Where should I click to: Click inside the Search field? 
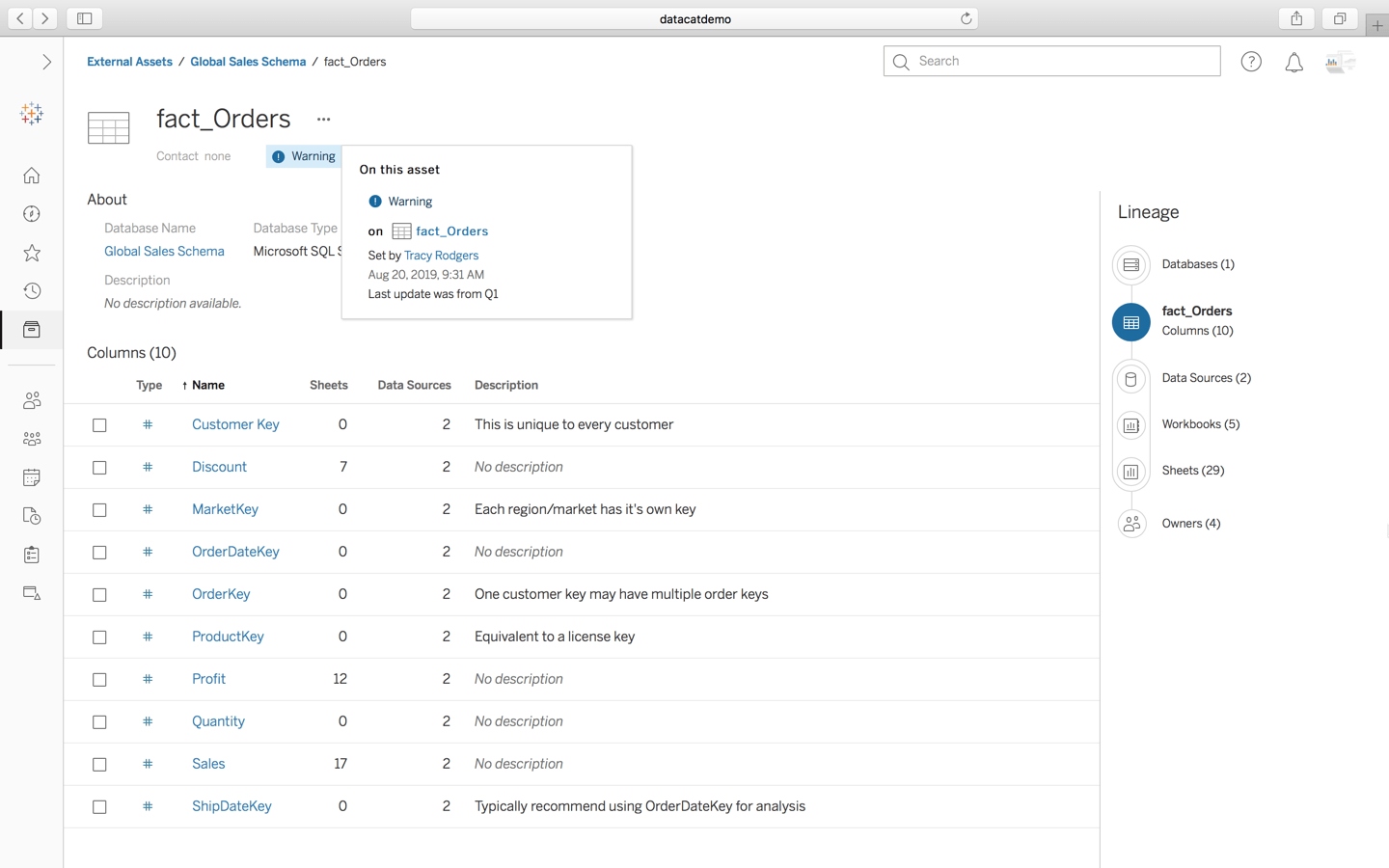(x=1051, y=61)
